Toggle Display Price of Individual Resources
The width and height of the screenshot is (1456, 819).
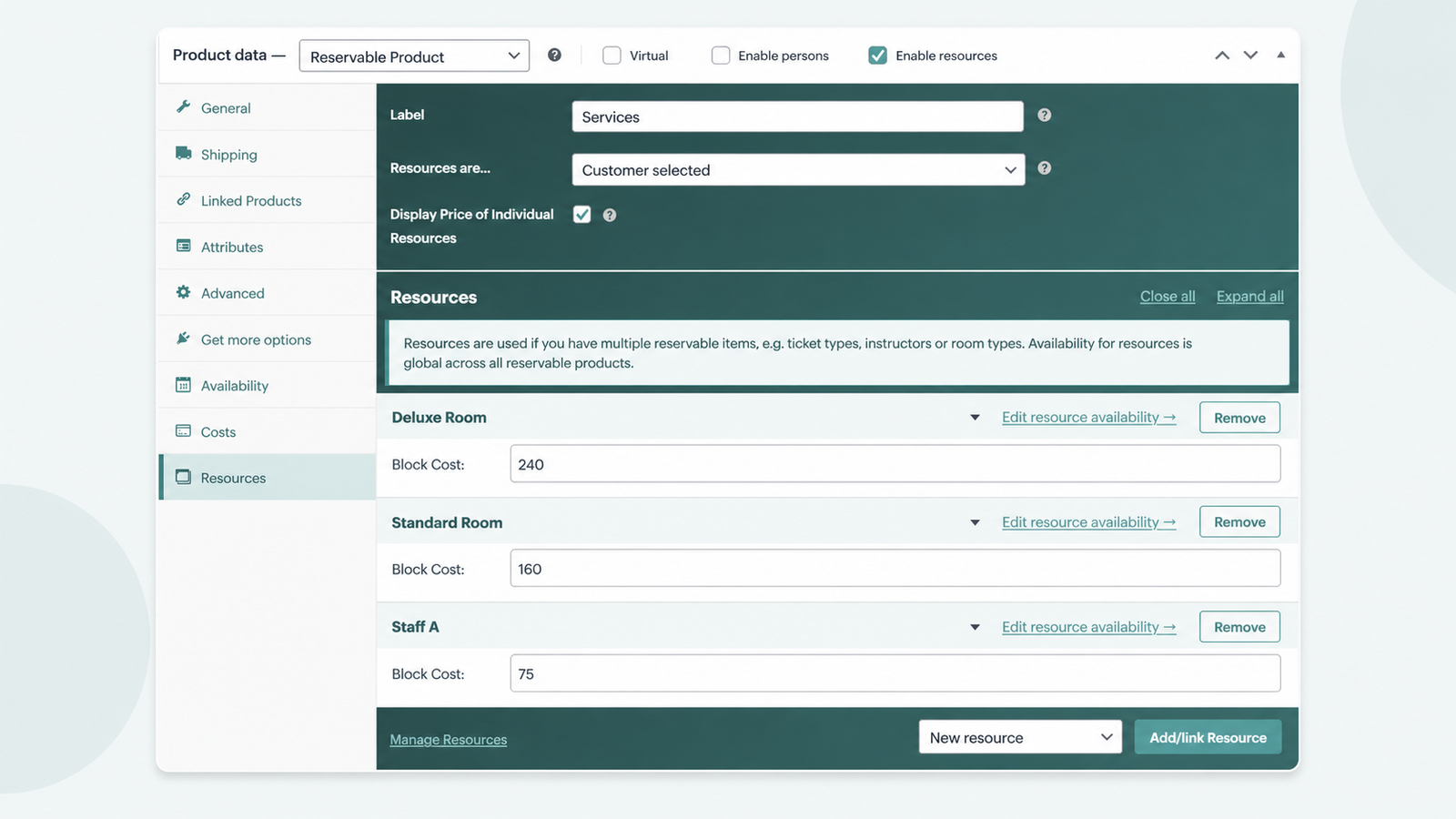click(x=582, y=215)
